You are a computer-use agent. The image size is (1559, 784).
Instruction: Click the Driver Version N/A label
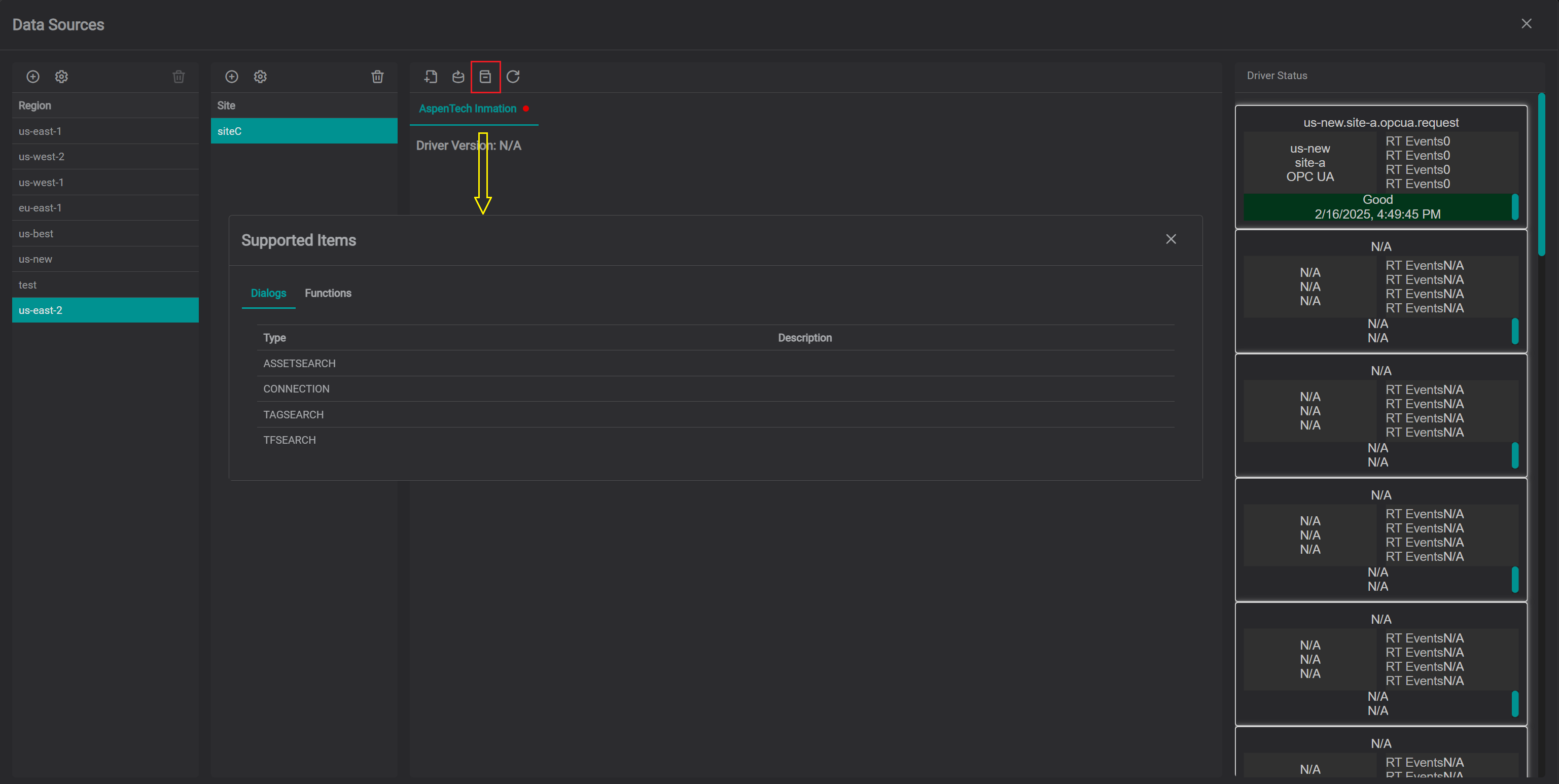(x=469, y=146)
